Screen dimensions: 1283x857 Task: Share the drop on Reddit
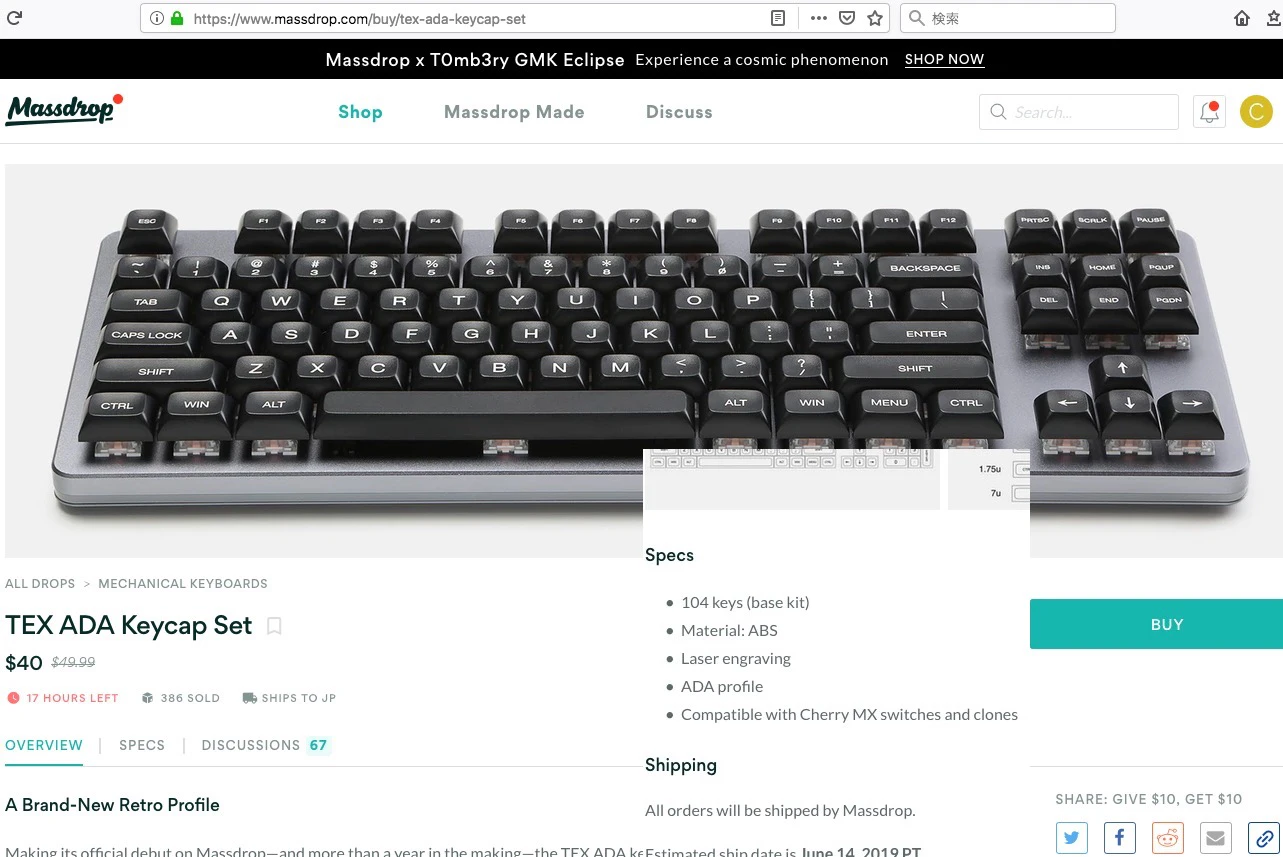pos(1167,838)
